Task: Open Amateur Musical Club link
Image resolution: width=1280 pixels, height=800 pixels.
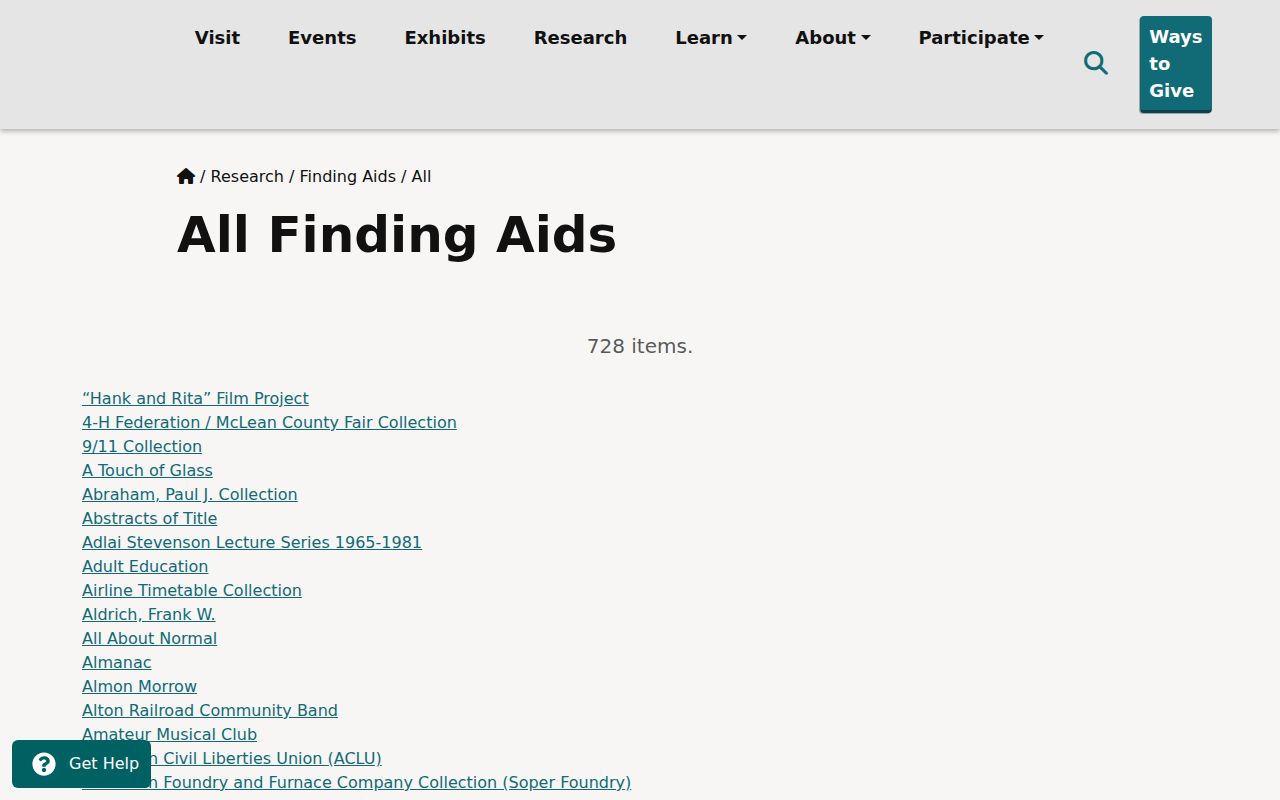Action: point(169,734)
